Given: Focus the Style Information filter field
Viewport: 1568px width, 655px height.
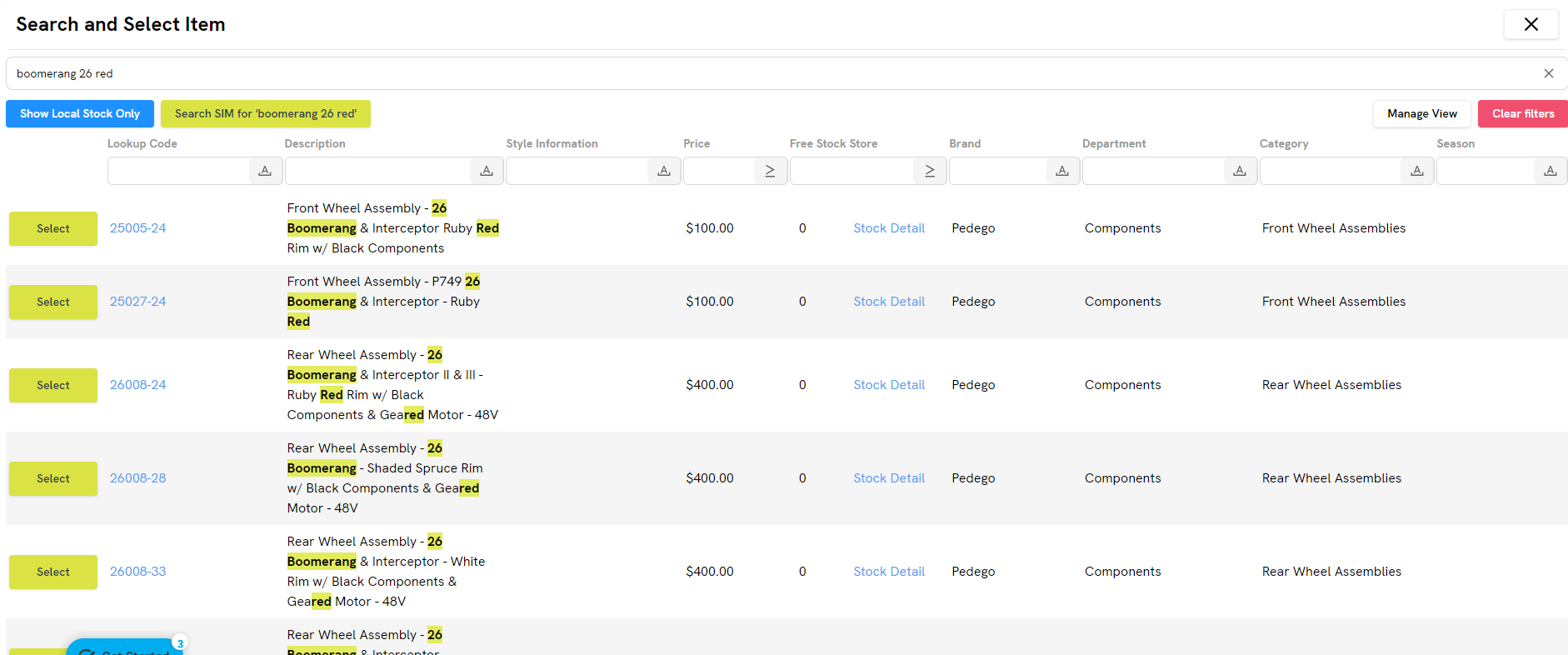Looking at the screenshot, I should point(577,171).
